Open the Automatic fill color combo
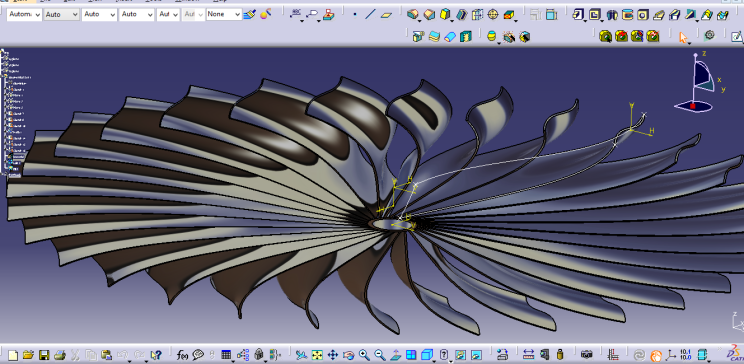Viewport: 744px width, 364px height. pos(24,15)
